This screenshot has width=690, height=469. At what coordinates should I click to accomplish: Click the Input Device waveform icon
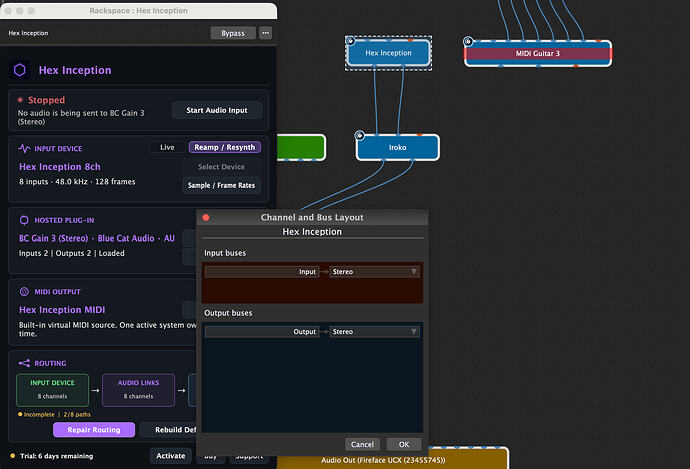24,148
